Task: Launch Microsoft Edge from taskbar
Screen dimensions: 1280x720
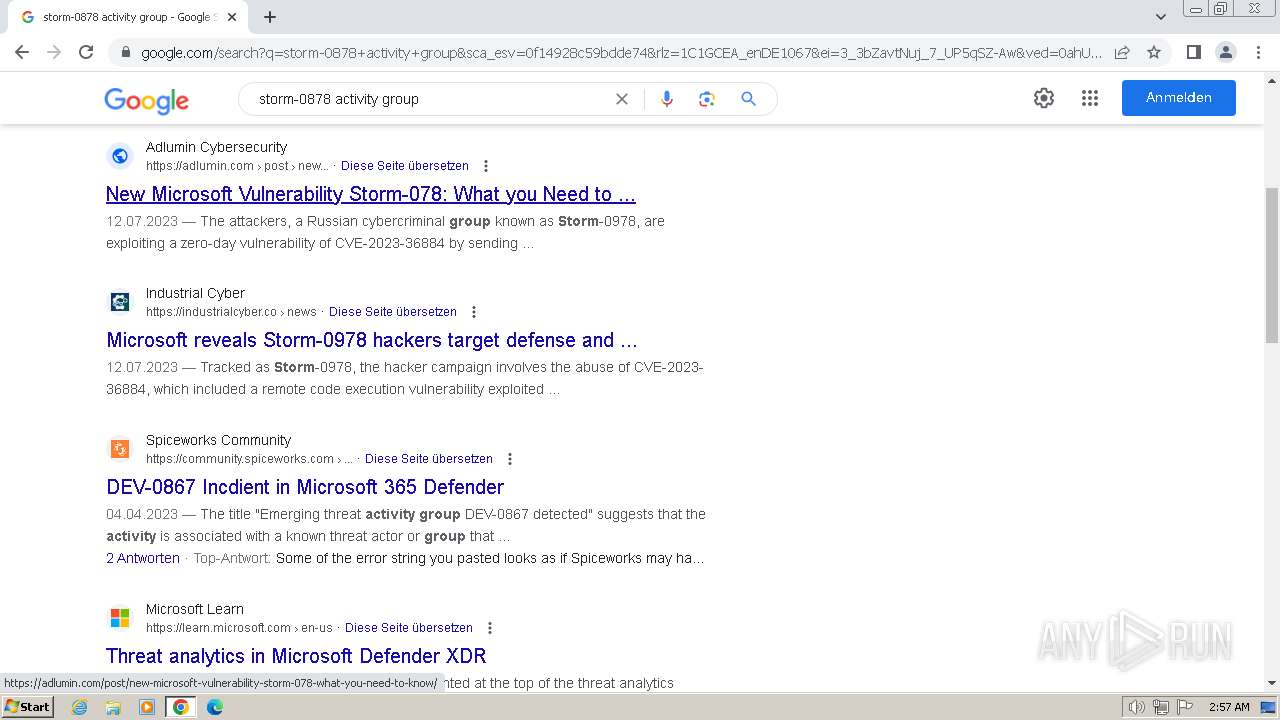Action: (215, 707)
